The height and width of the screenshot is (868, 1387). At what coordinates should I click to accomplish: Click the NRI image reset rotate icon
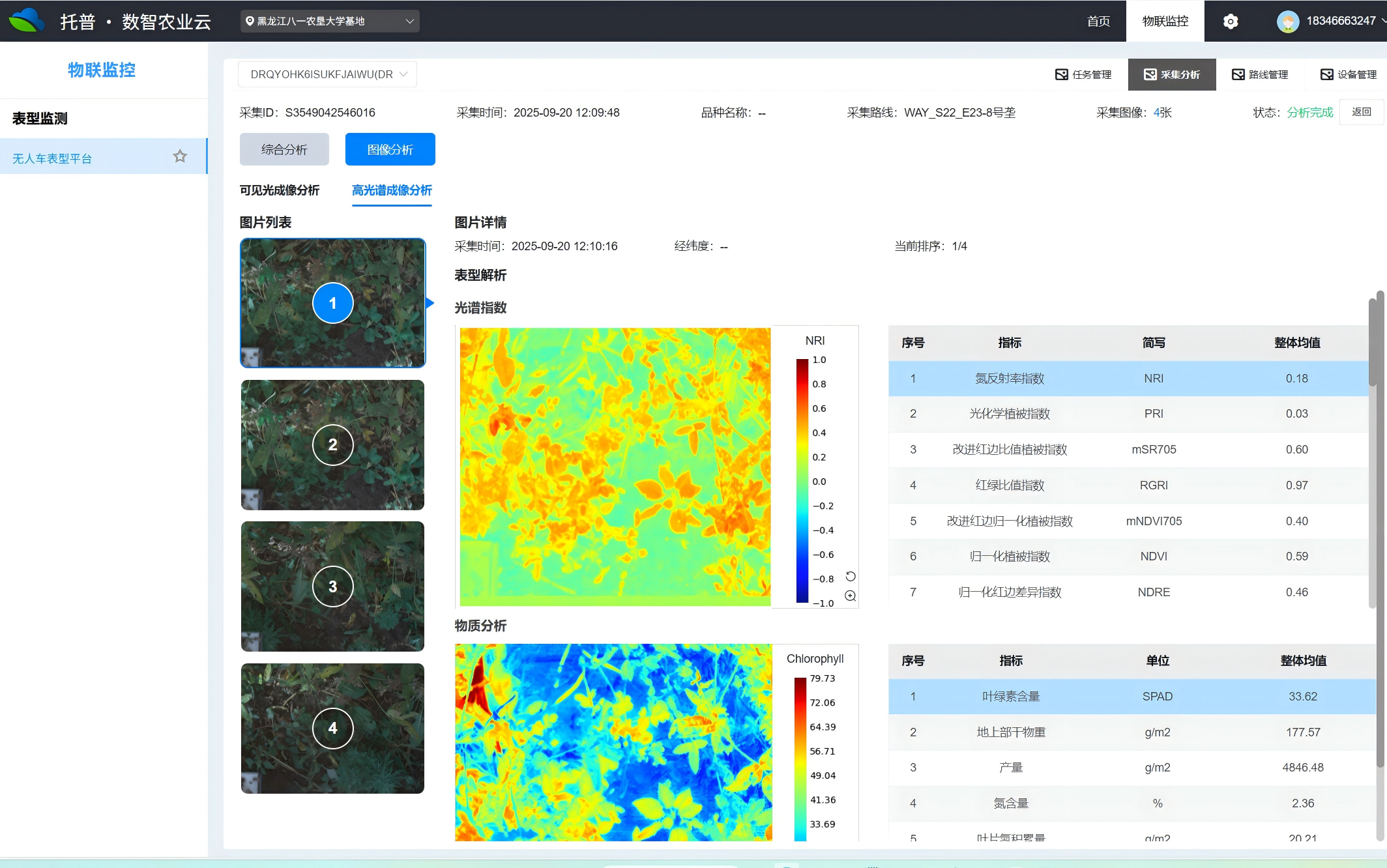click(850, 576)
